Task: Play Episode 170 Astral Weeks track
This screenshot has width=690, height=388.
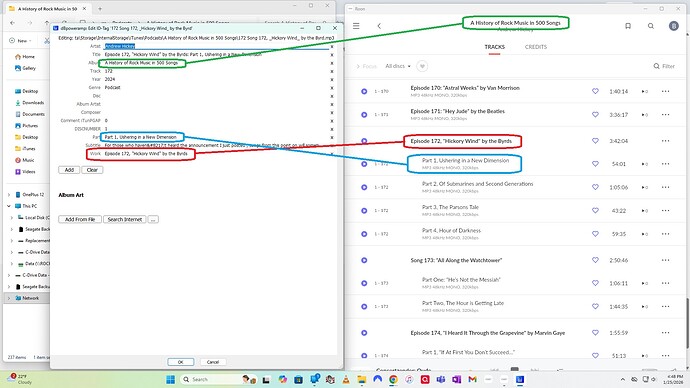Action: [x=364, y=92]
